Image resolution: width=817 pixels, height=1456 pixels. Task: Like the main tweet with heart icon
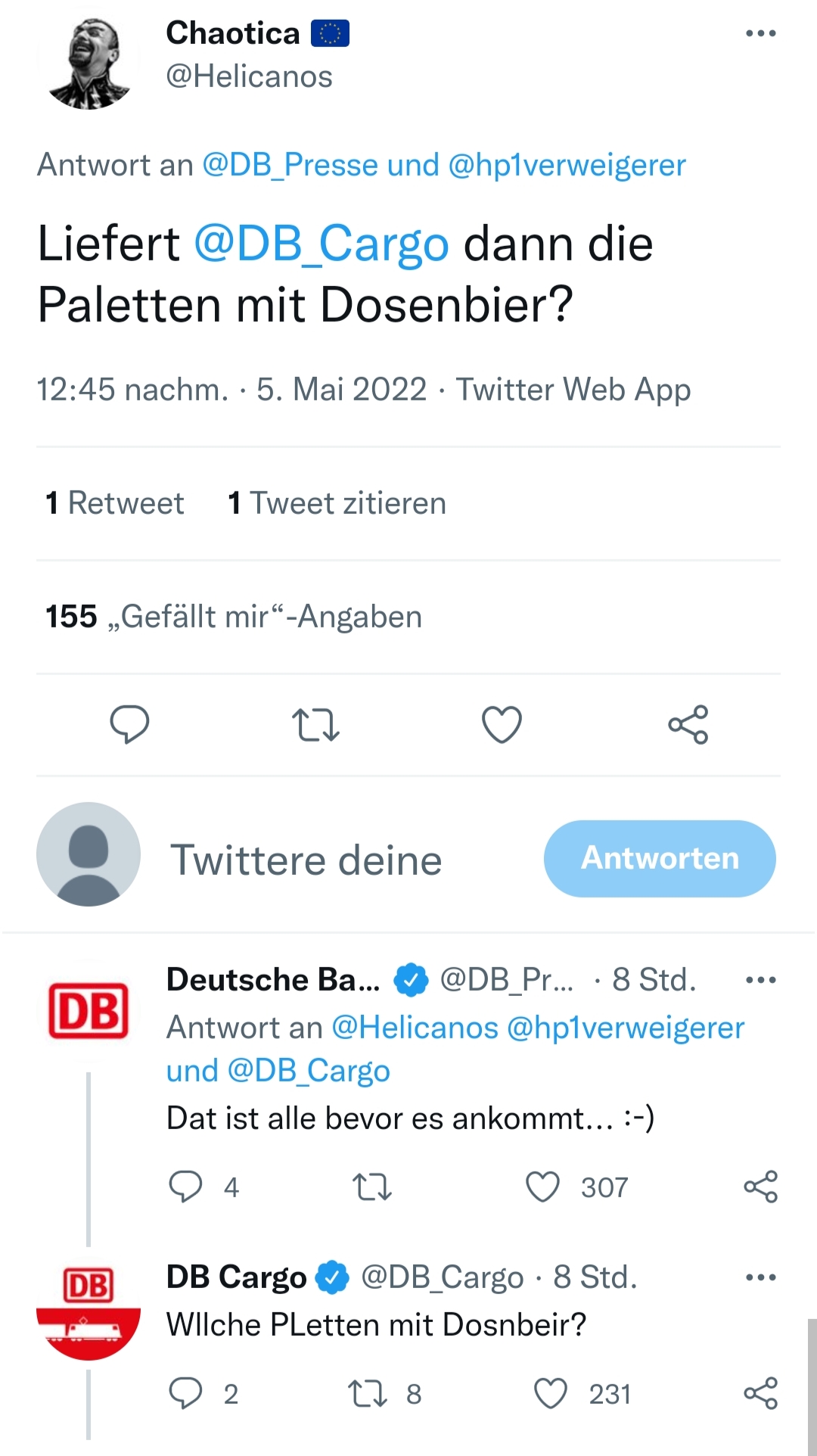pos(502,724)
